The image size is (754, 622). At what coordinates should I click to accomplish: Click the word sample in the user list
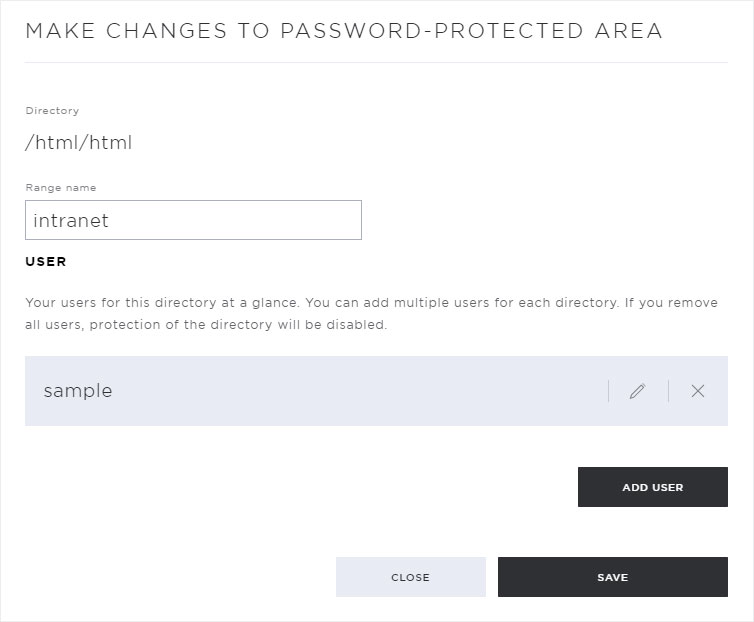pos(78,390)
